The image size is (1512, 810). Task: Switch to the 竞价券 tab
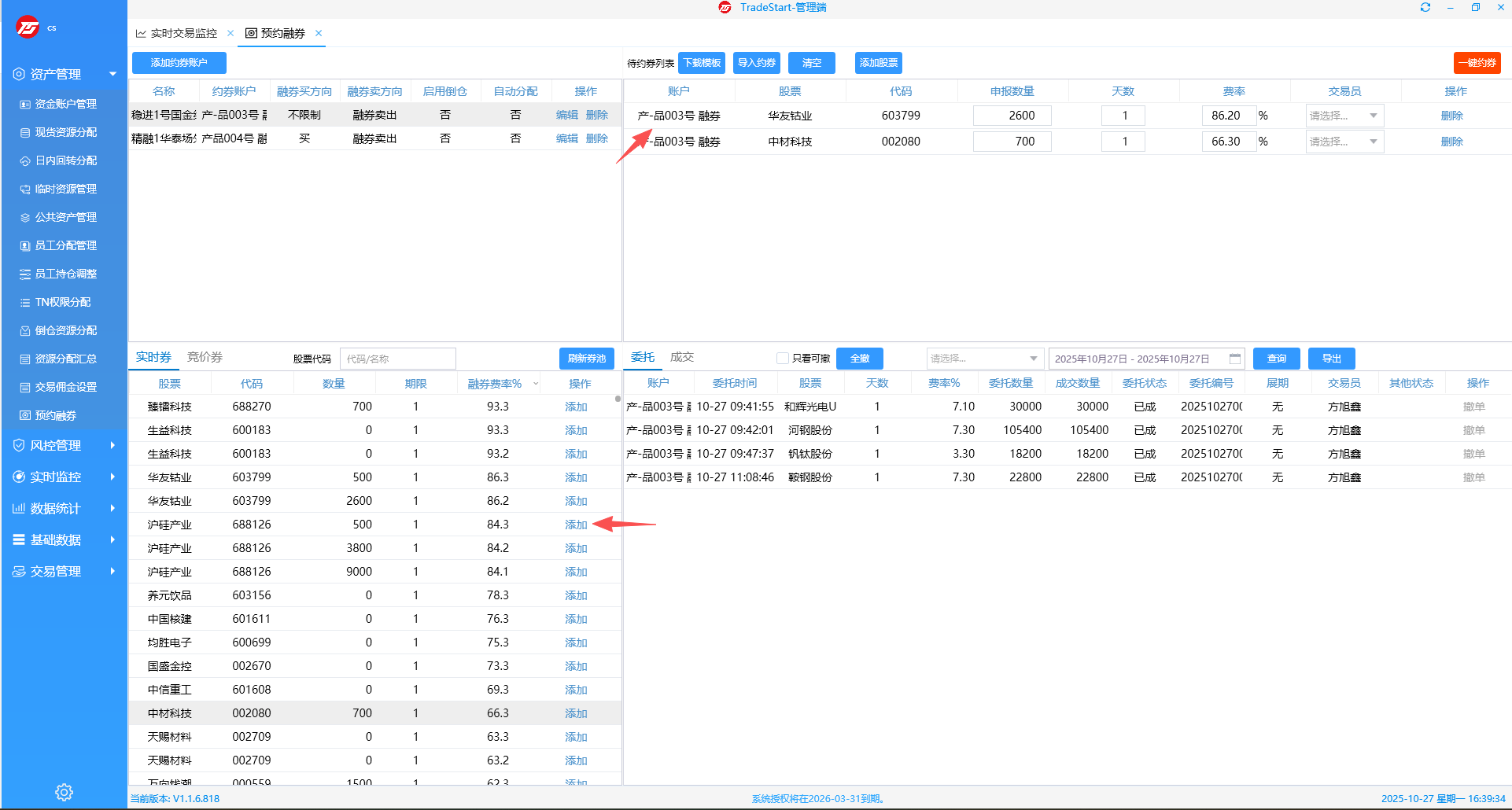(205, 357)
